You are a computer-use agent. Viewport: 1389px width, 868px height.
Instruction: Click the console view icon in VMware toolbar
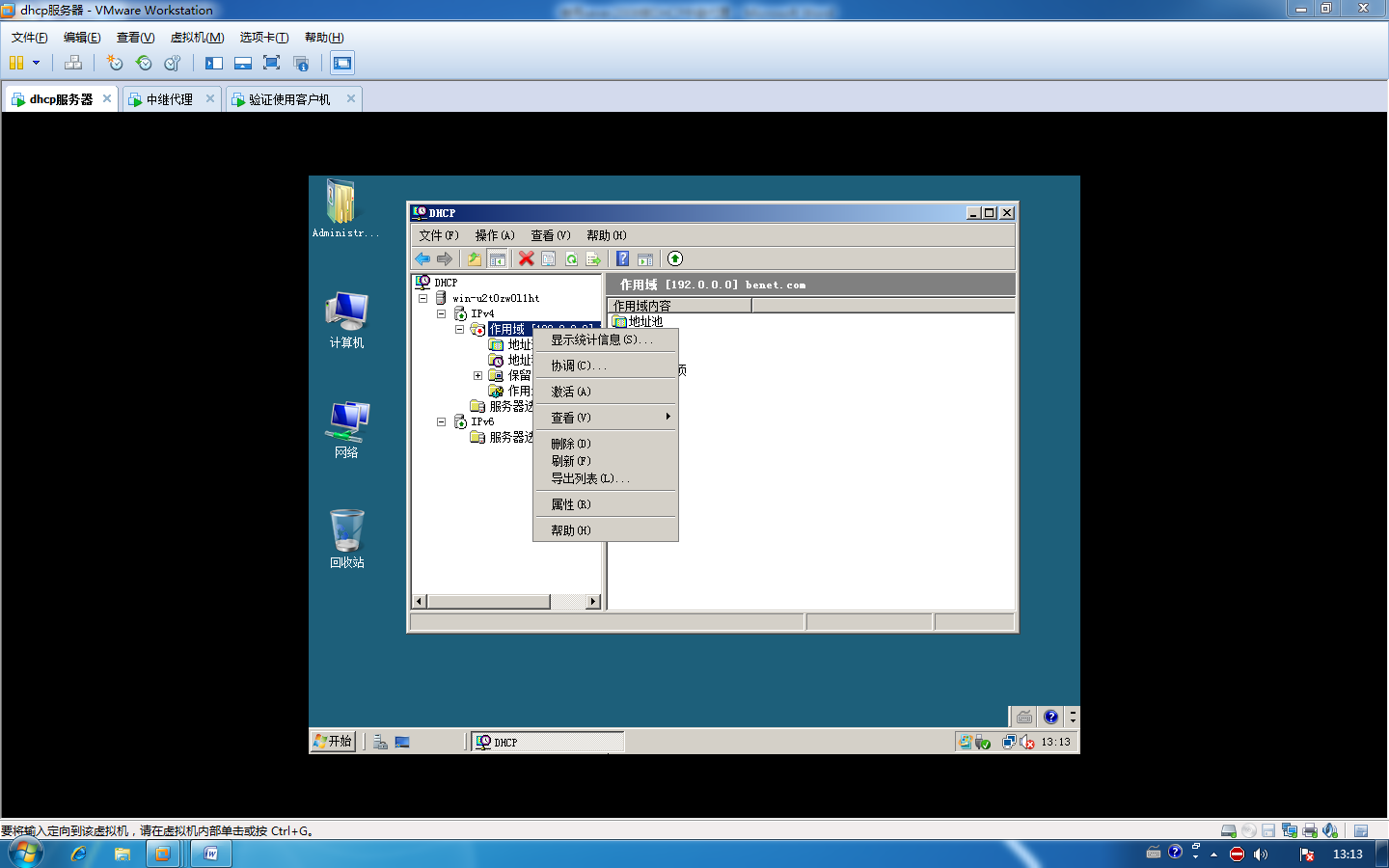point(342,63)
